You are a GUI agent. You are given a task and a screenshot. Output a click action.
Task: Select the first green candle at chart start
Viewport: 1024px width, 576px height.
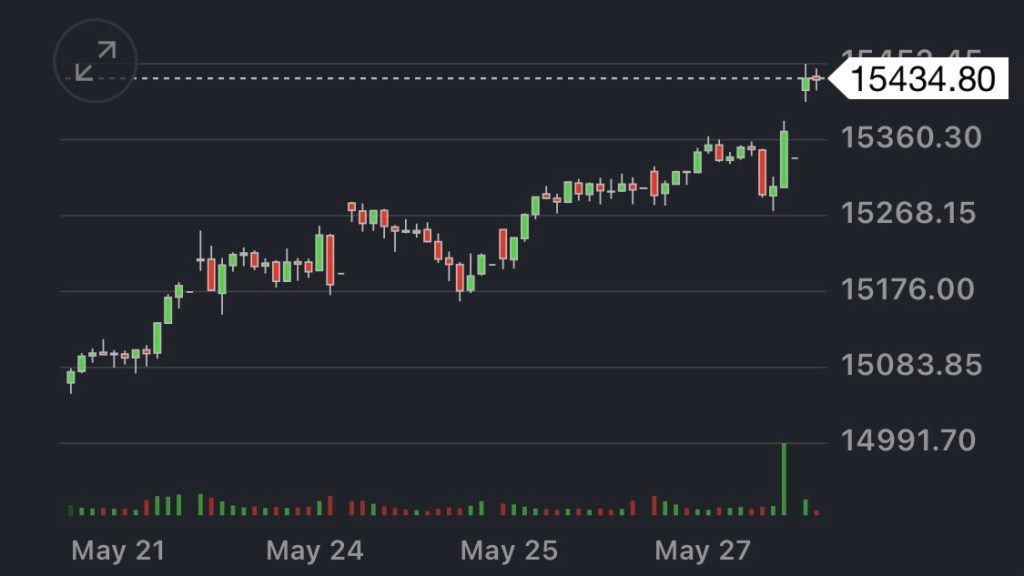pyautogui.click(x=71, y=377)
